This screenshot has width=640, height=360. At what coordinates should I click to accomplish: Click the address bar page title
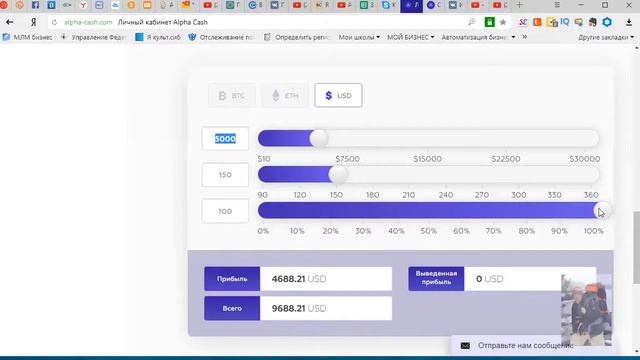(x=163, y=22)
